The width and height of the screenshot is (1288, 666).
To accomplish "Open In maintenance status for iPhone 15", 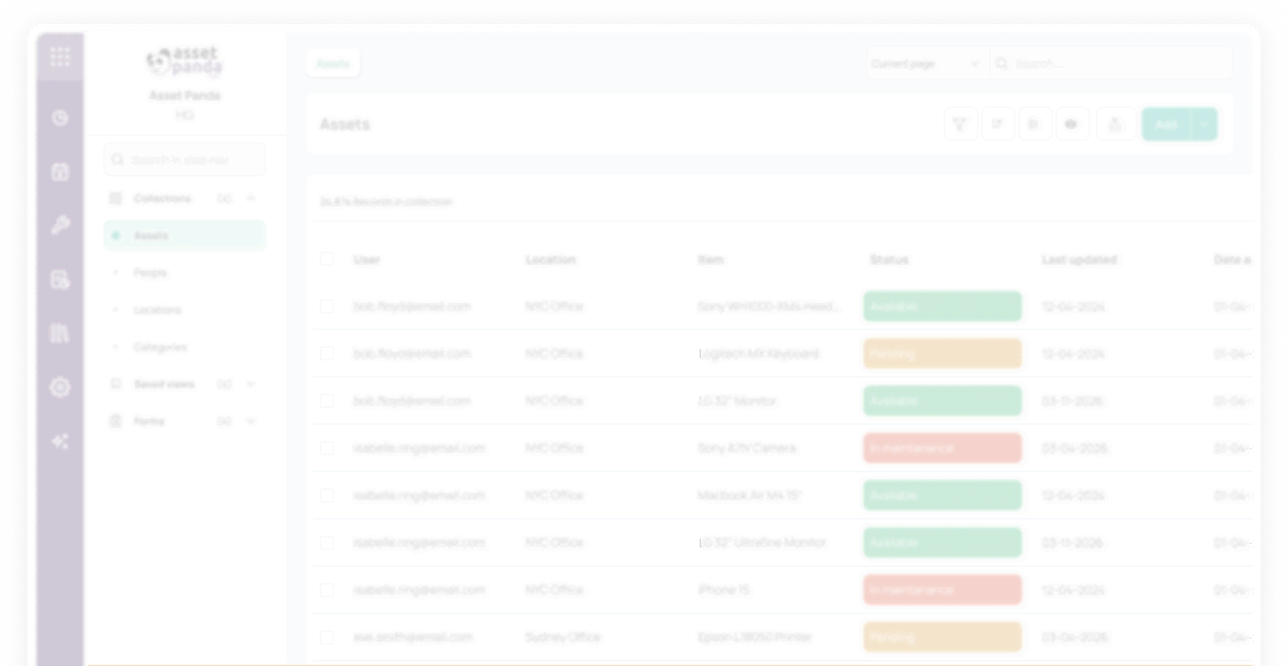I will tap(942, 590).
